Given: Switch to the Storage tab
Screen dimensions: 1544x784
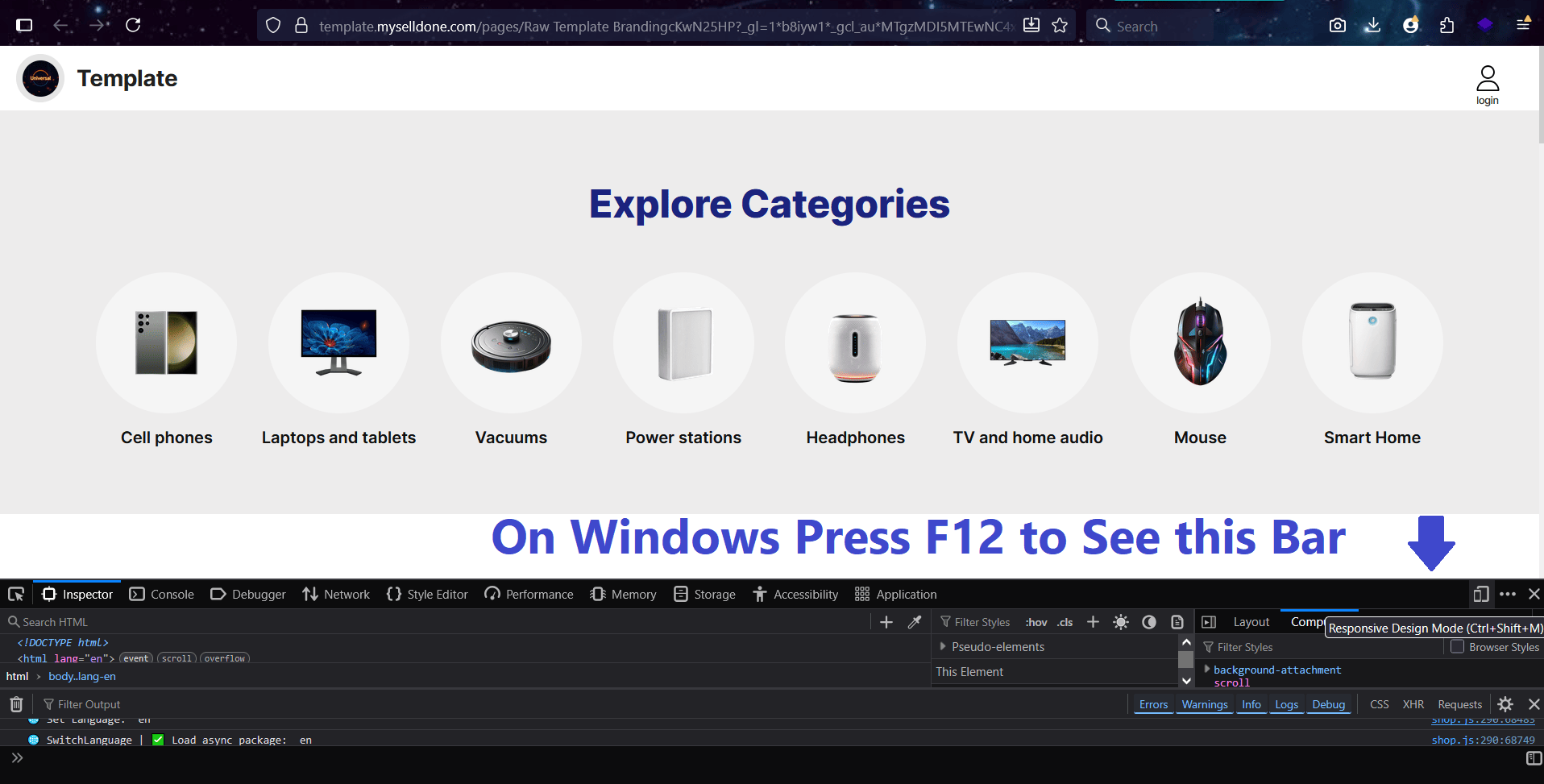Looking at the screenshot, I should point(704,595).
